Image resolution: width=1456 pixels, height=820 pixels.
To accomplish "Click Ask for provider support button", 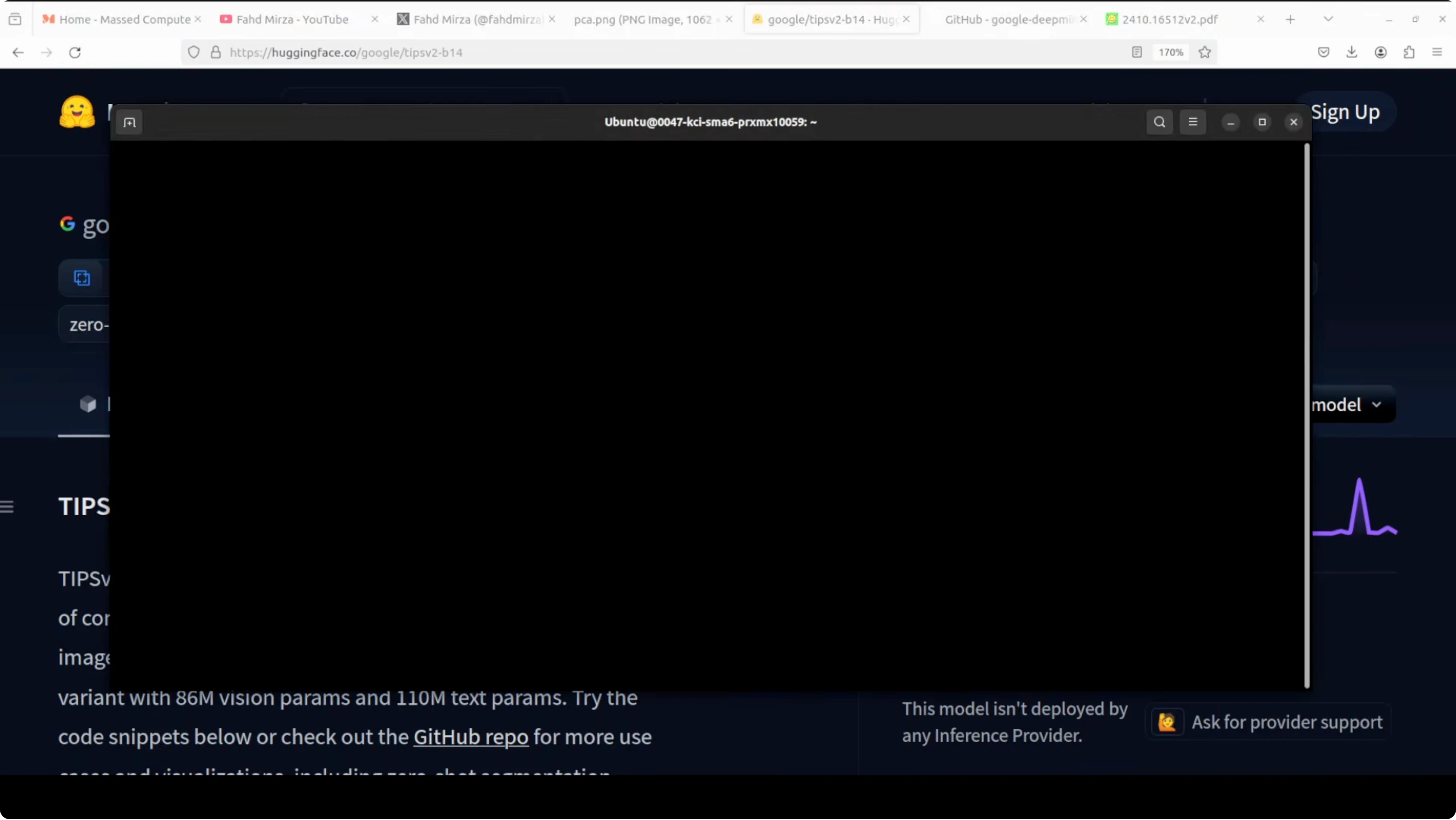I will 1269,722.
